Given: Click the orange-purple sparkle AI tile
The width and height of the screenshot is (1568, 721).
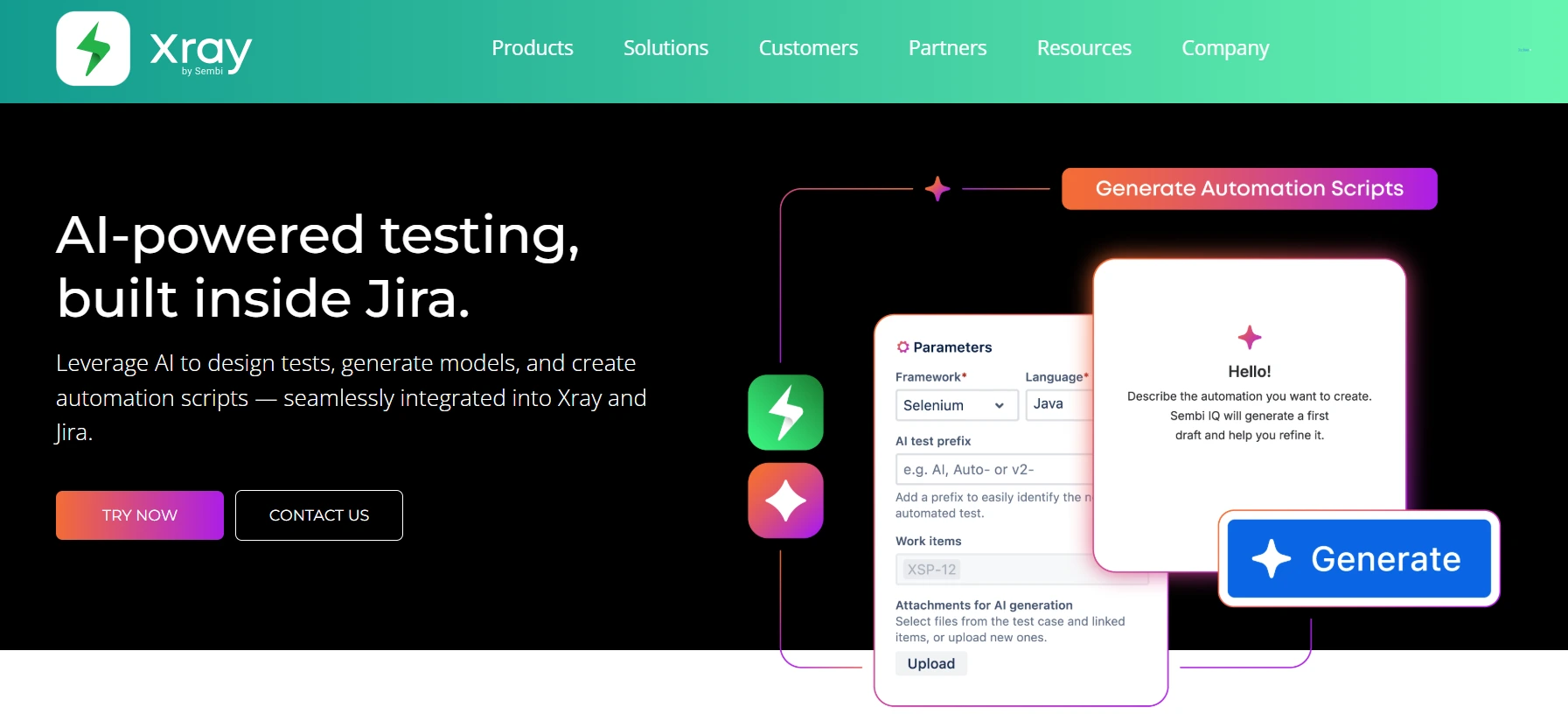Looking at the screenshot, I should (785, 500).
